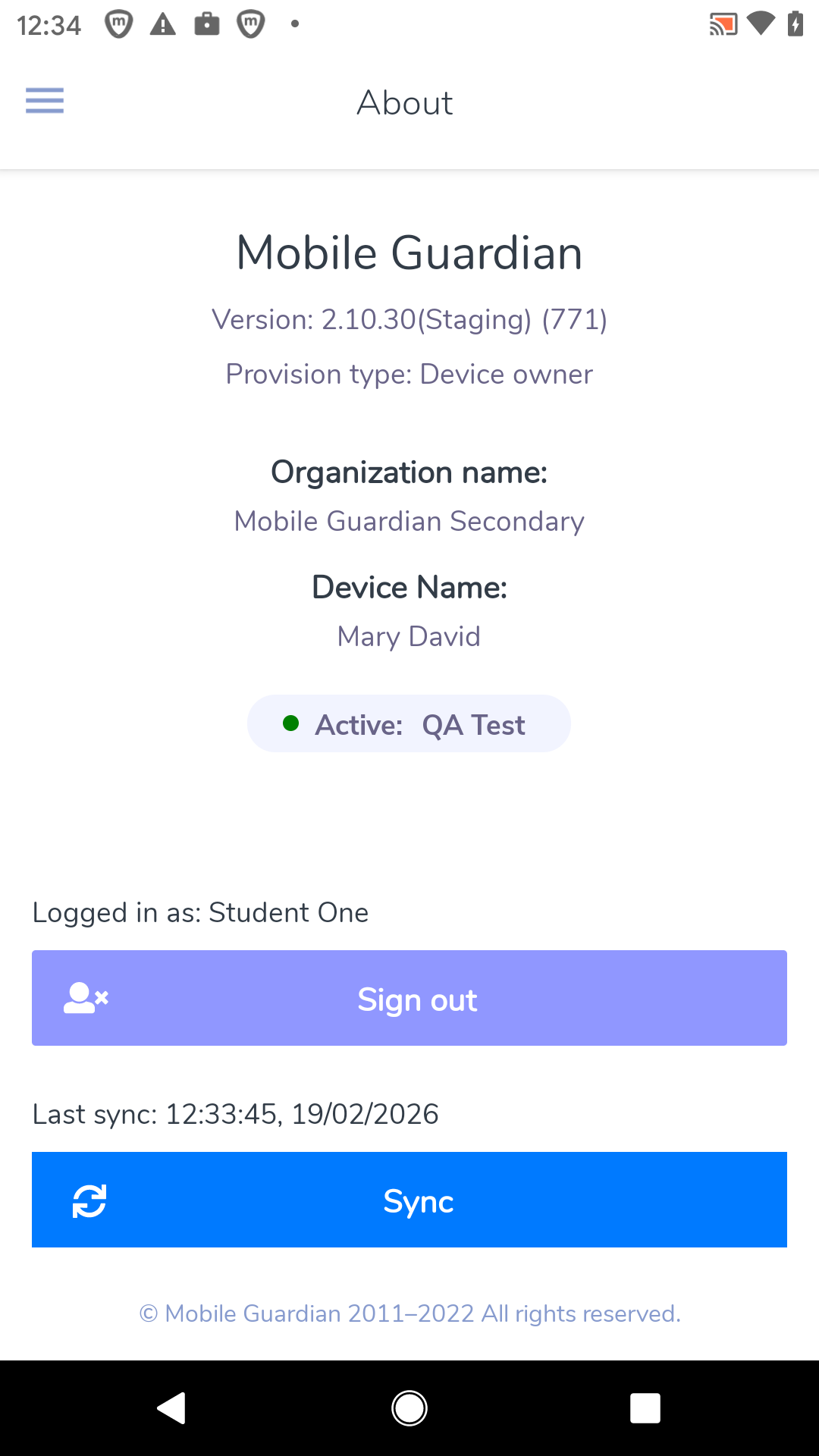The width and height of the screenshot is (819, 1456).
Task: Tap the Mobile Guardian copyright footer
Action: coord(409,1313)
